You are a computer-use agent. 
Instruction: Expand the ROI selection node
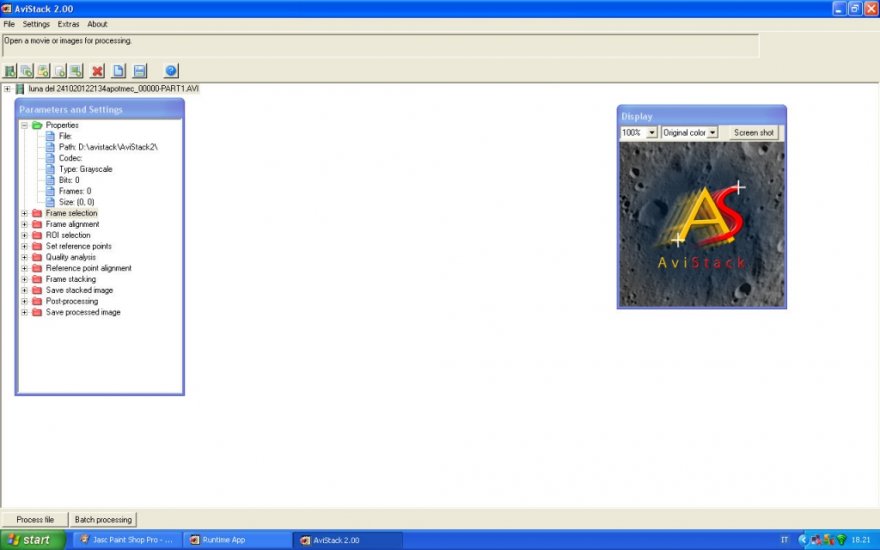25,235
